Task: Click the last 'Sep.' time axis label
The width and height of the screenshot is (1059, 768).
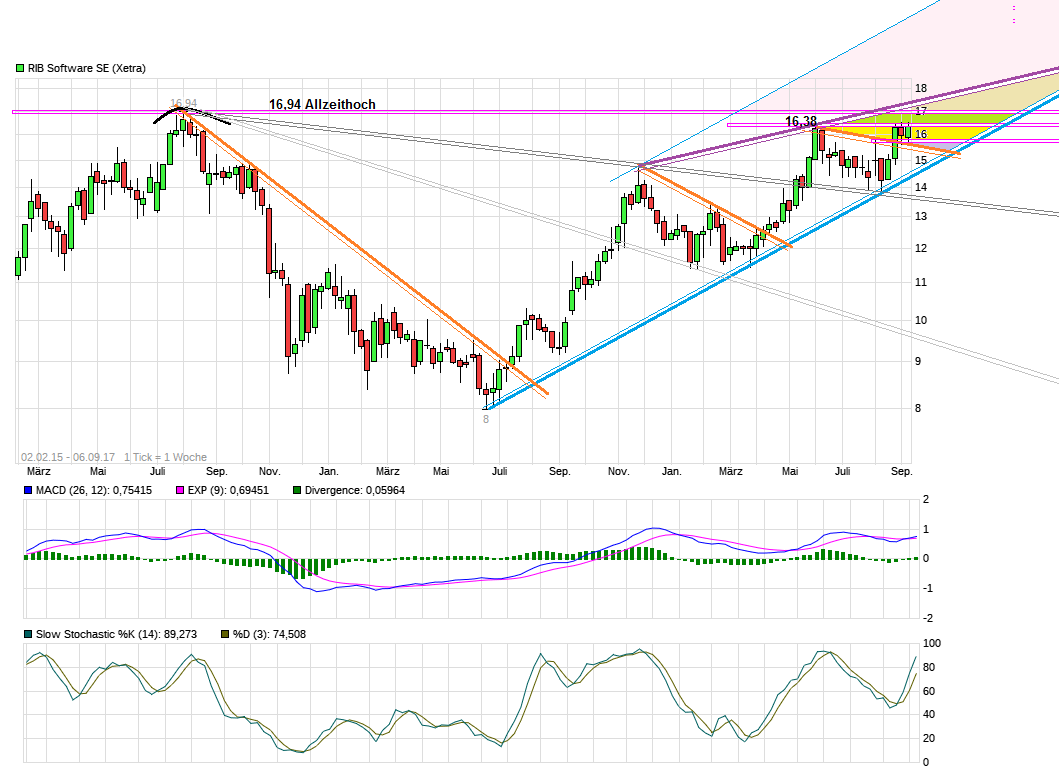Action: pos(902,471)
